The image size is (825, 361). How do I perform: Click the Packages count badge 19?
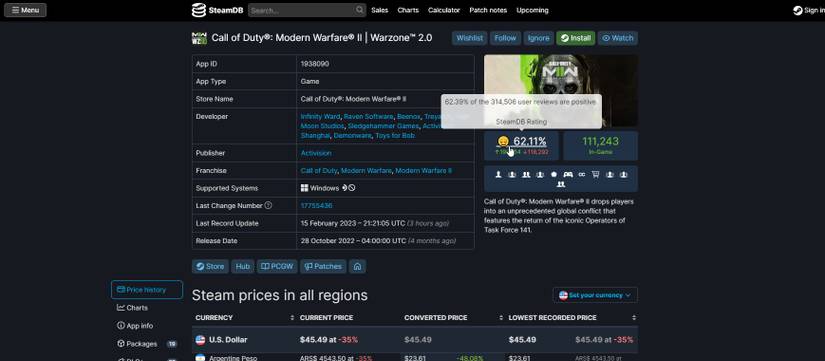tap(172, 344)
